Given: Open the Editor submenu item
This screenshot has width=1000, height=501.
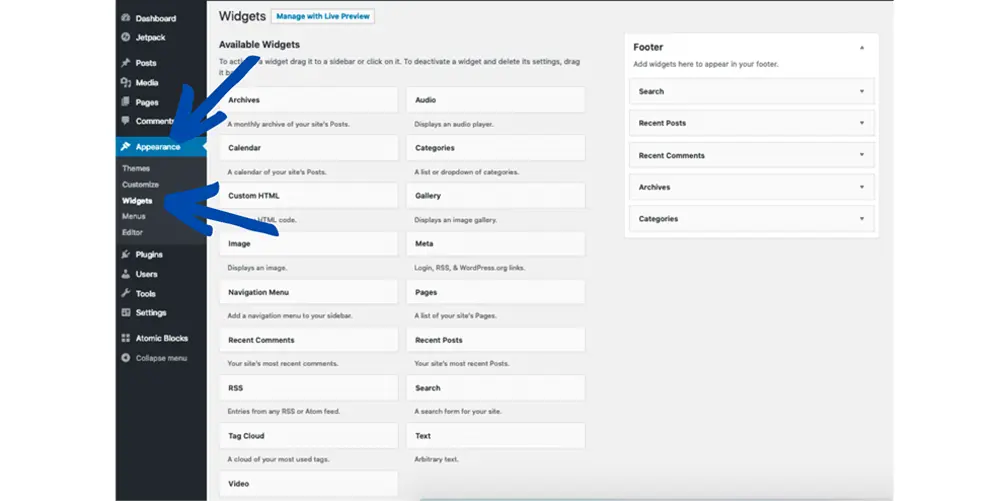Looking at the screenshot, I should pyautogui.click(x=132, y=232).
